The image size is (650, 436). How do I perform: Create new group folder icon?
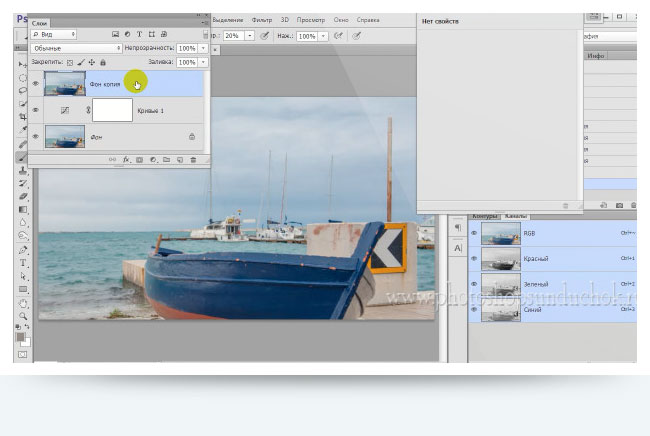(x=167, y=160)
